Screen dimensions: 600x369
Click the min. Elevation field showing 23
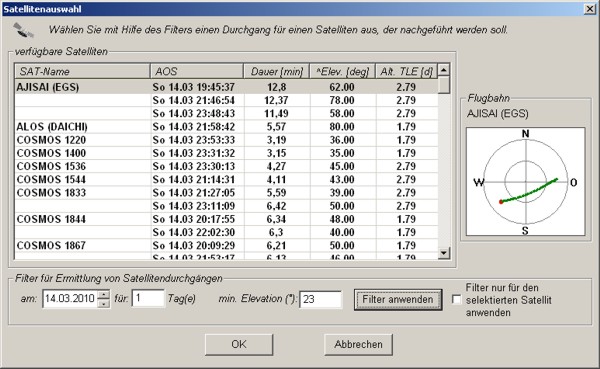click(321, 299)
